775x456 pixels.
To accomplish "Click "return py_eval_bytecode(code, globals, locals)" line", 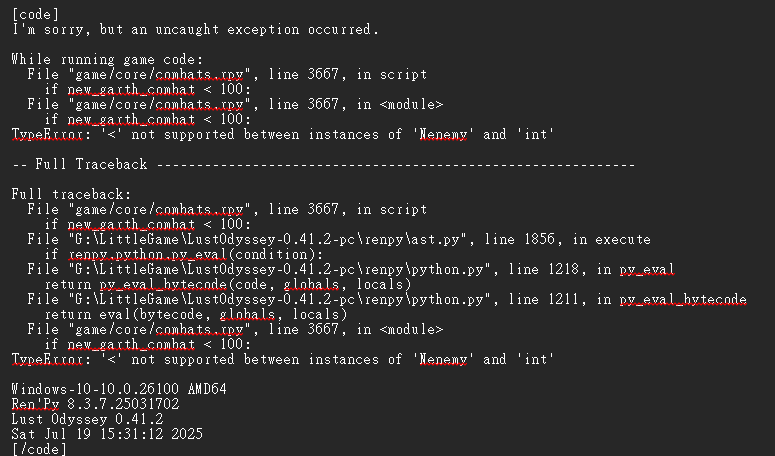I will (x=228, y=285).
